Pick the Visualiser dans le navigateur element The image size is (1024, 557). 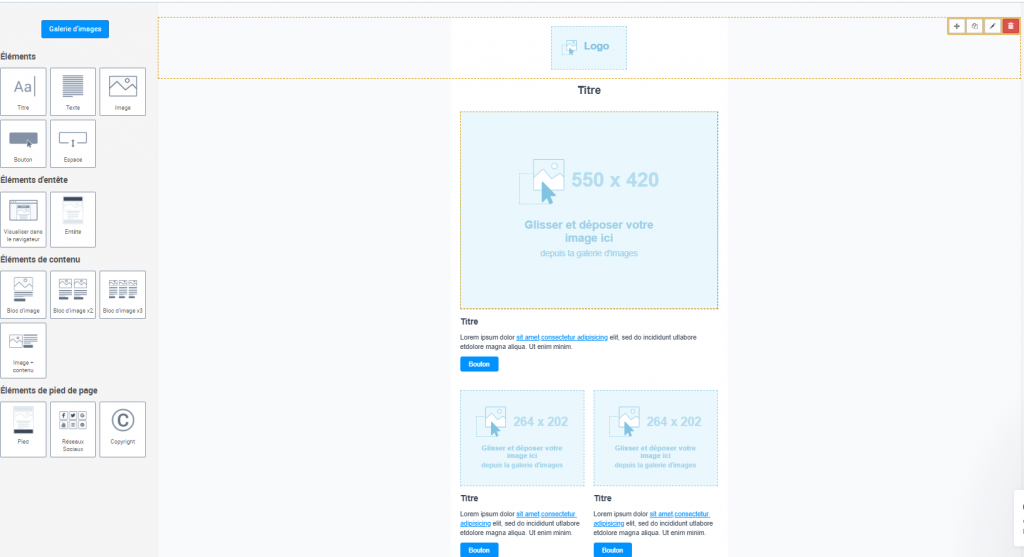(24, 219)
